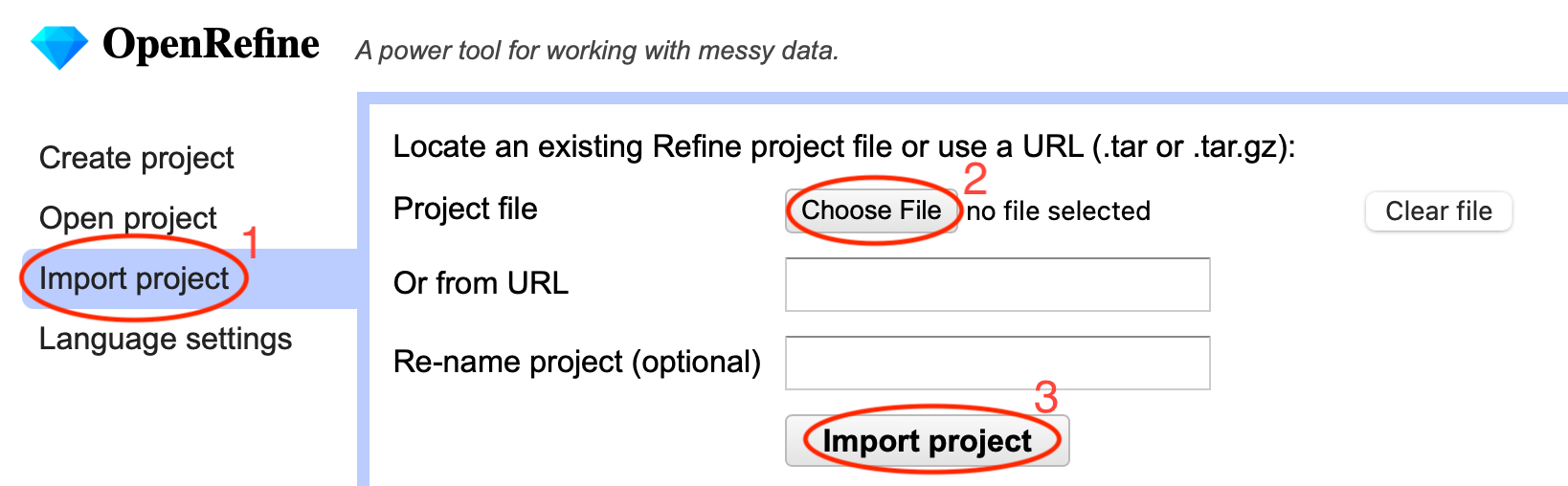The width and height of the screenshot is (1568, 486).
Task: Click the red number 2 annotation
Action: [x=975, y=179]
